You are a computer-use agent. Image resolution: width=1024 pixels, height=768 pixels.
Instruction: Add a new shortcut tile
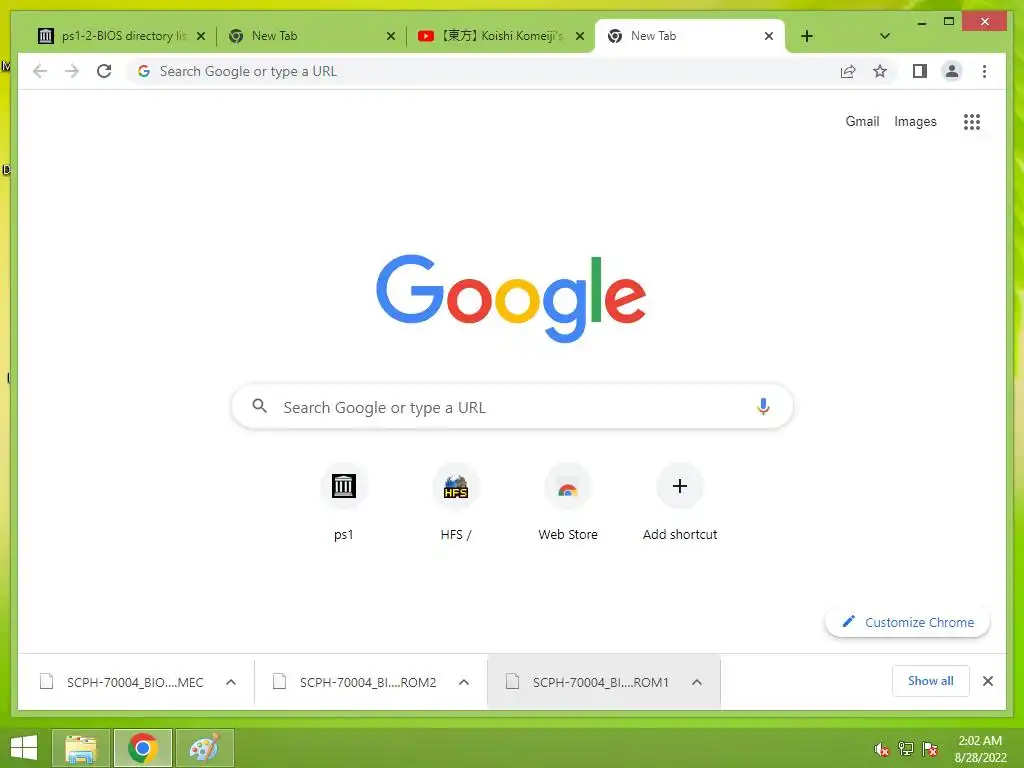point(680,502)
